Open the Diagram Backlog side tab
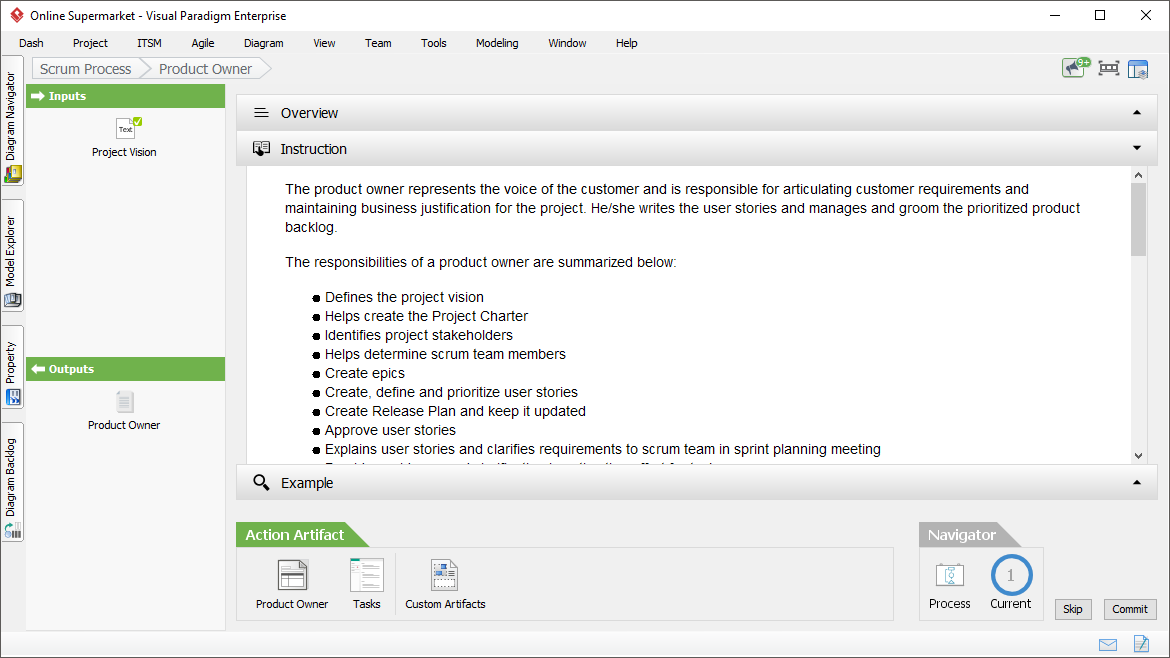1170x658 pixels. (12, 482)
